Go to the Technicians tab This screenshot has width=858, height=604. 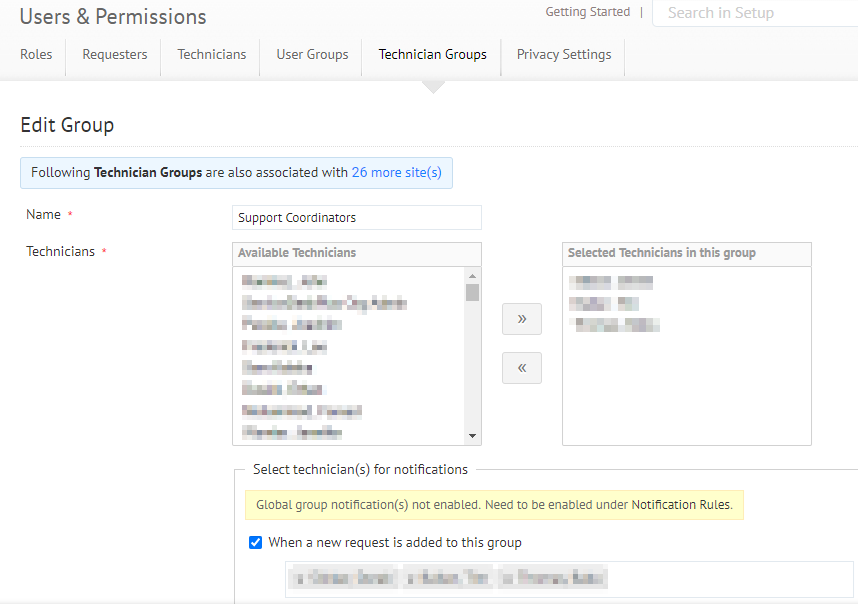point(211,54)
